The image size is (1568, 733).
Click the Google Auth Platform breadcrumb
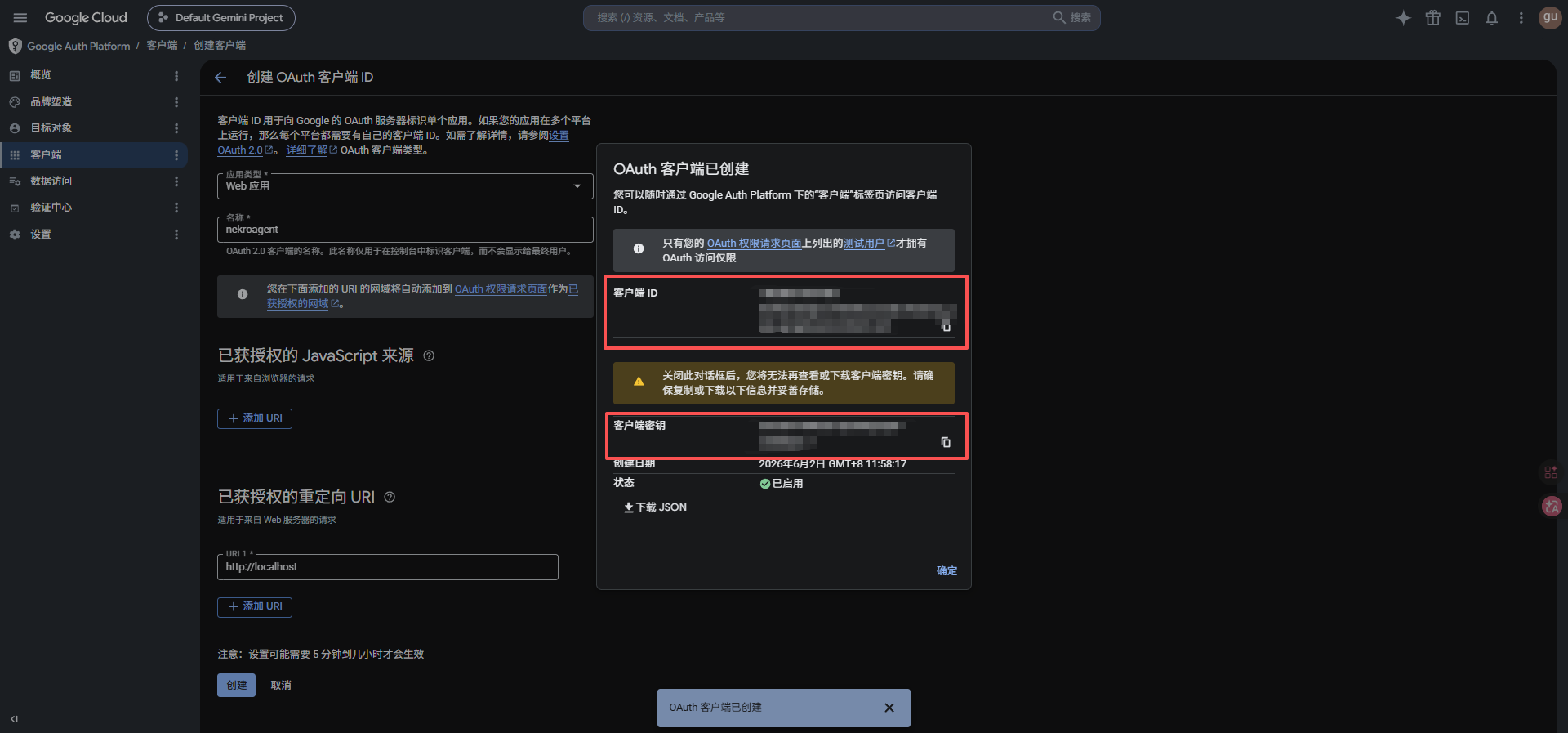78,47
